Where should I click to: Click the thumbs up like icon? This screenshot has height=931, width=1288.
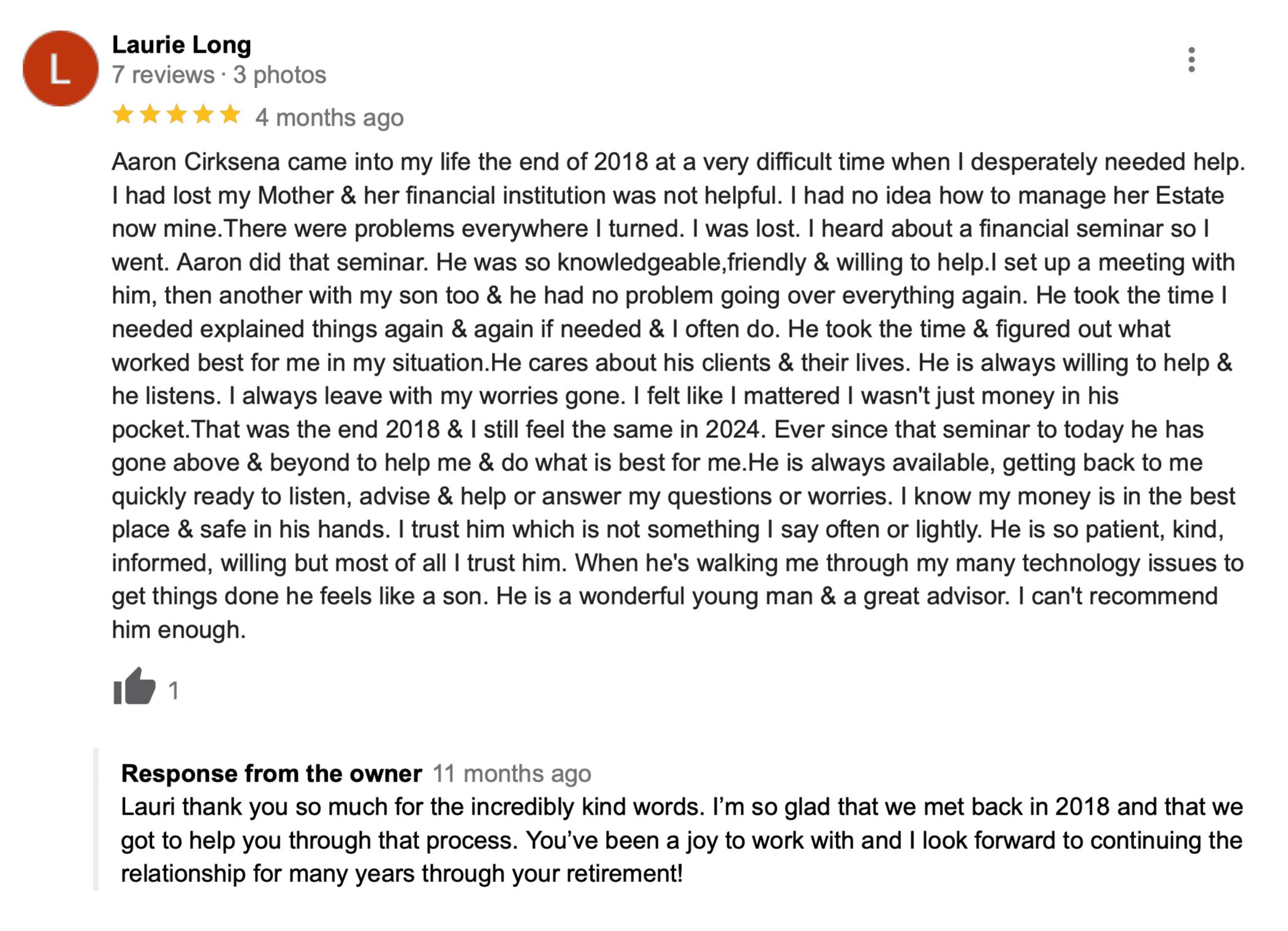(134, 687)
